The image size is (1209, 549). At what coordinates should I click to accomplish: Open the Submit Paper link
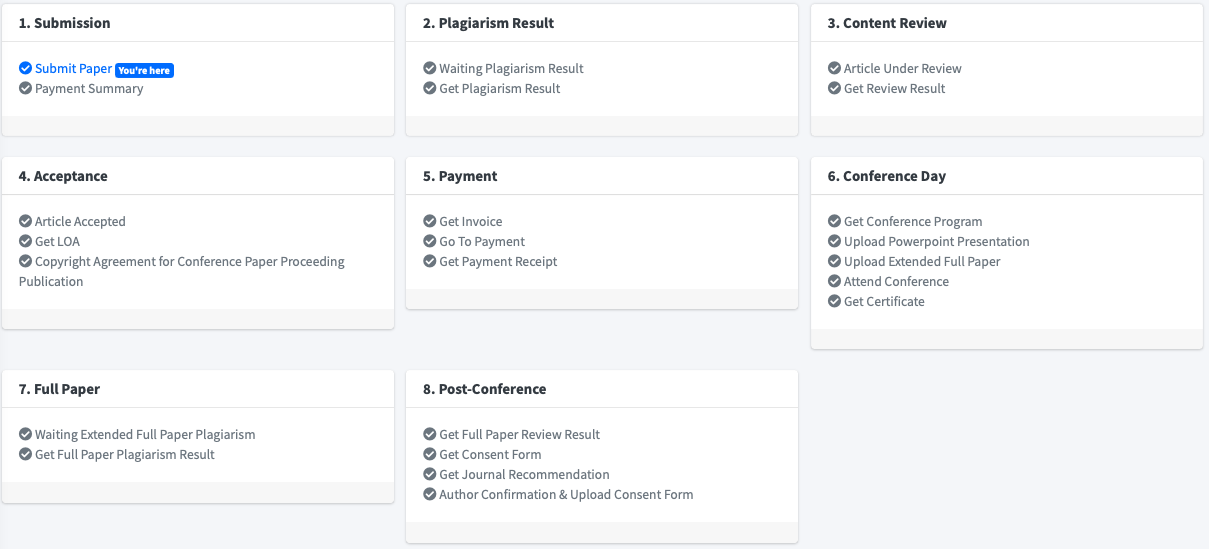click(x=73, y=68)
